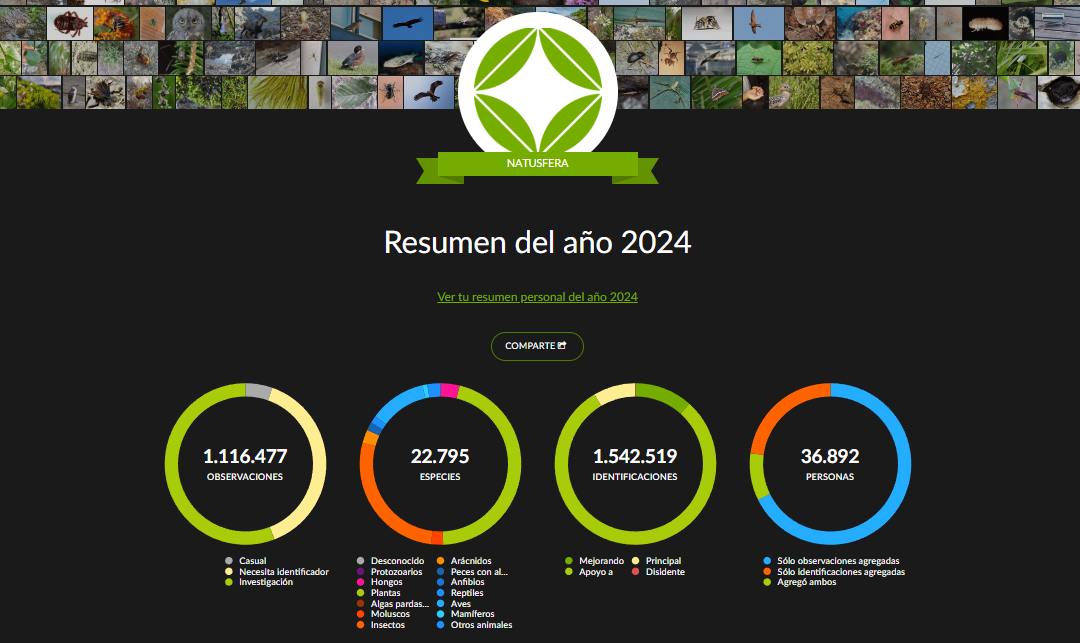Click Sólo observaciones agregadas legend entry
1080x643 pixels.
point(837,561)
